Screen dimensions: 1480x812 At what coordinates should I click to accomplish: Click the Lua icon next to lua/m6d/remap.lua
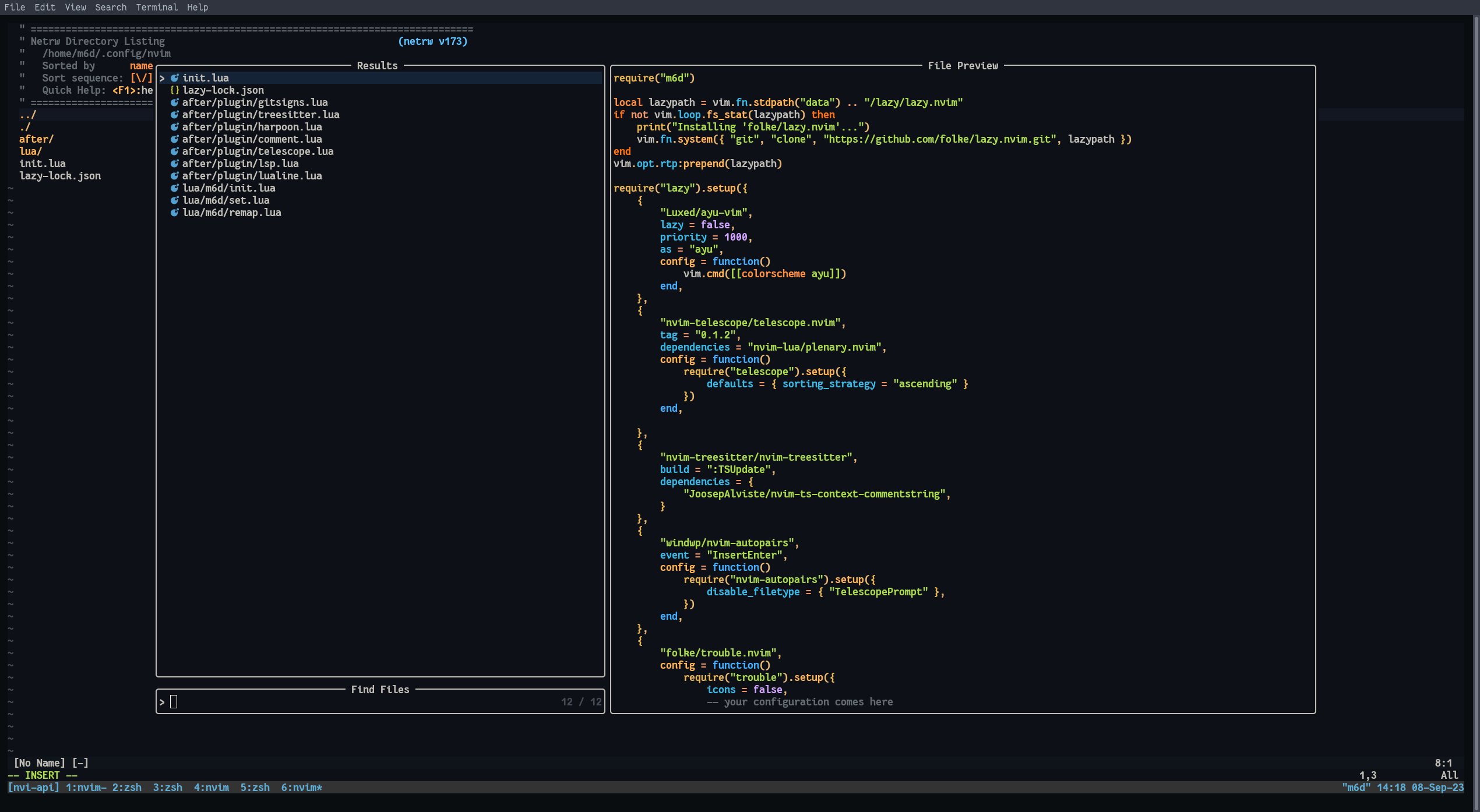pos(175,212)
